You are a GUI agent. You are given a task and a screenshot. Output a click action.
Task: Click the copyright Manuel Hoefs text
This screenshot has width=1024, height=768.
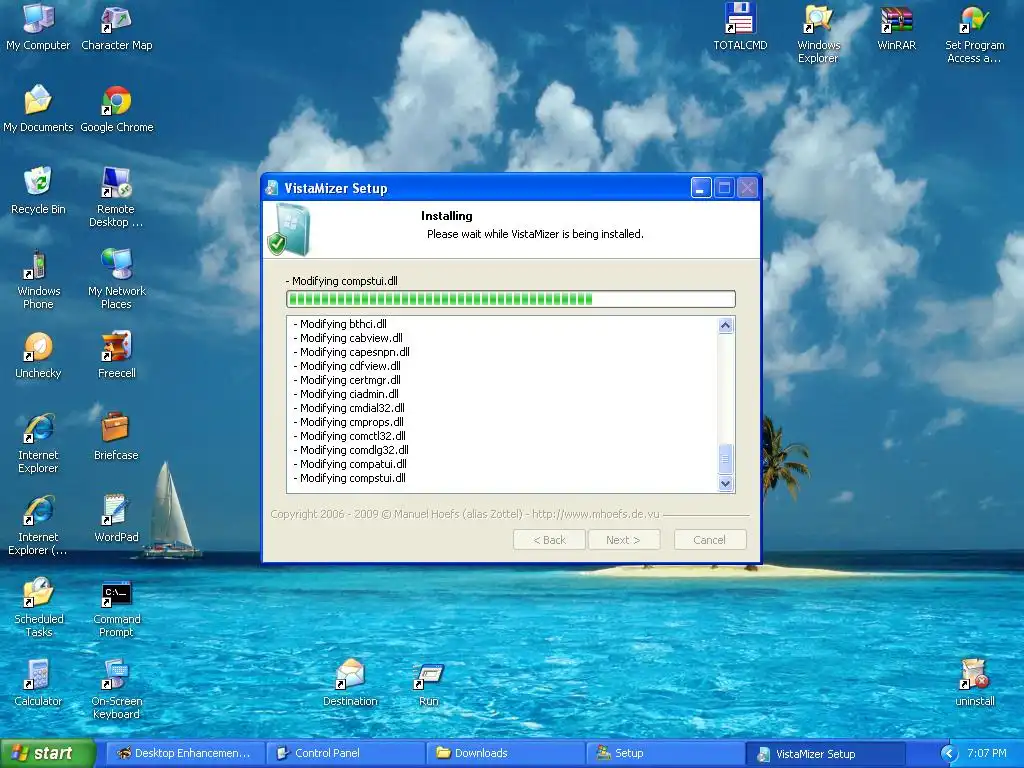click(465, 514)
